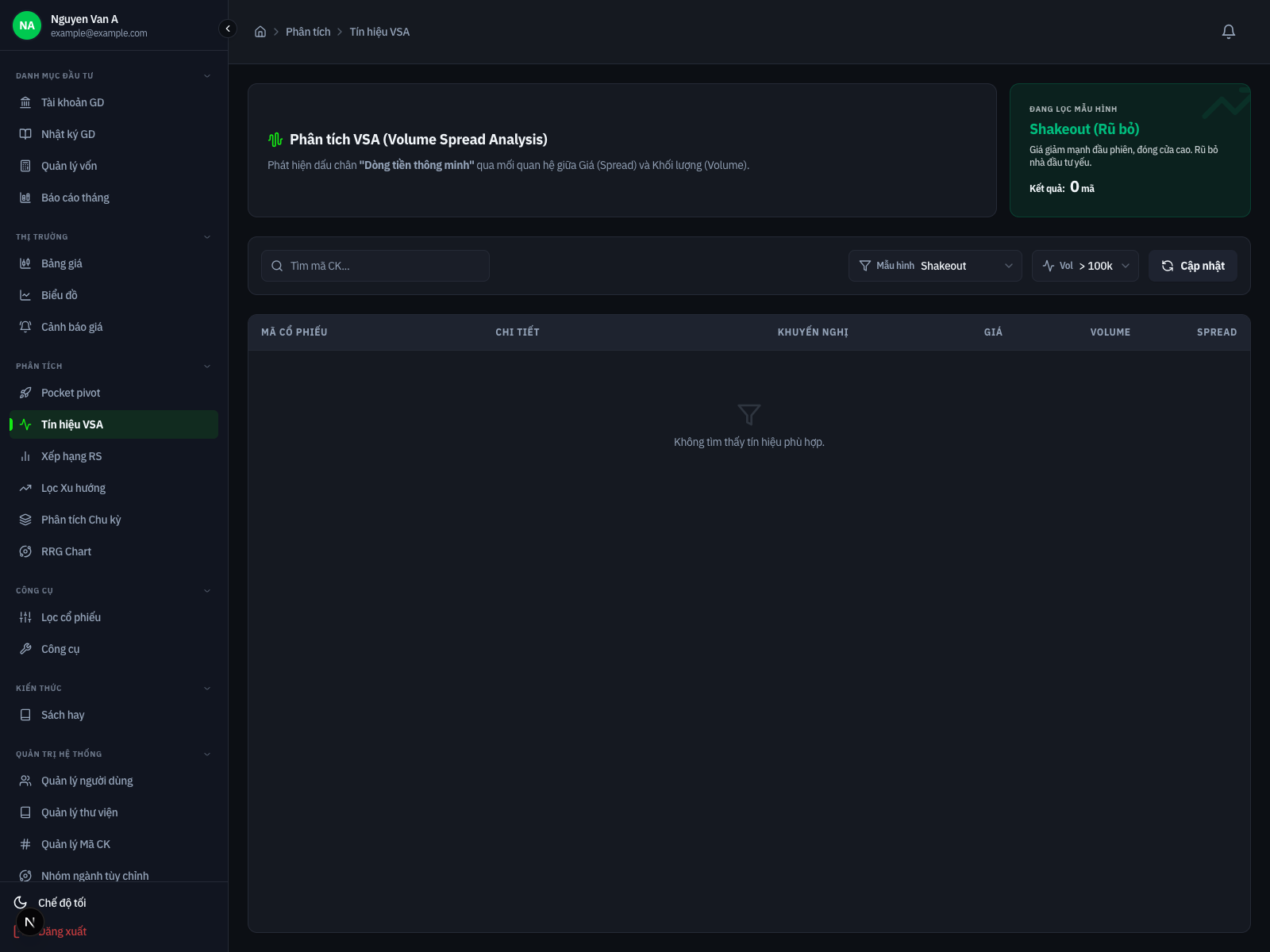
Task: Open Xếp hạng RS menu item
Action: click(71, 456)
